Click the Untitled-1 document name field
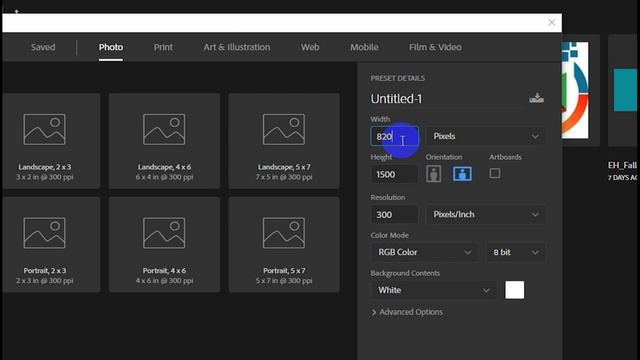640x360 pixels. coord(447,99)
